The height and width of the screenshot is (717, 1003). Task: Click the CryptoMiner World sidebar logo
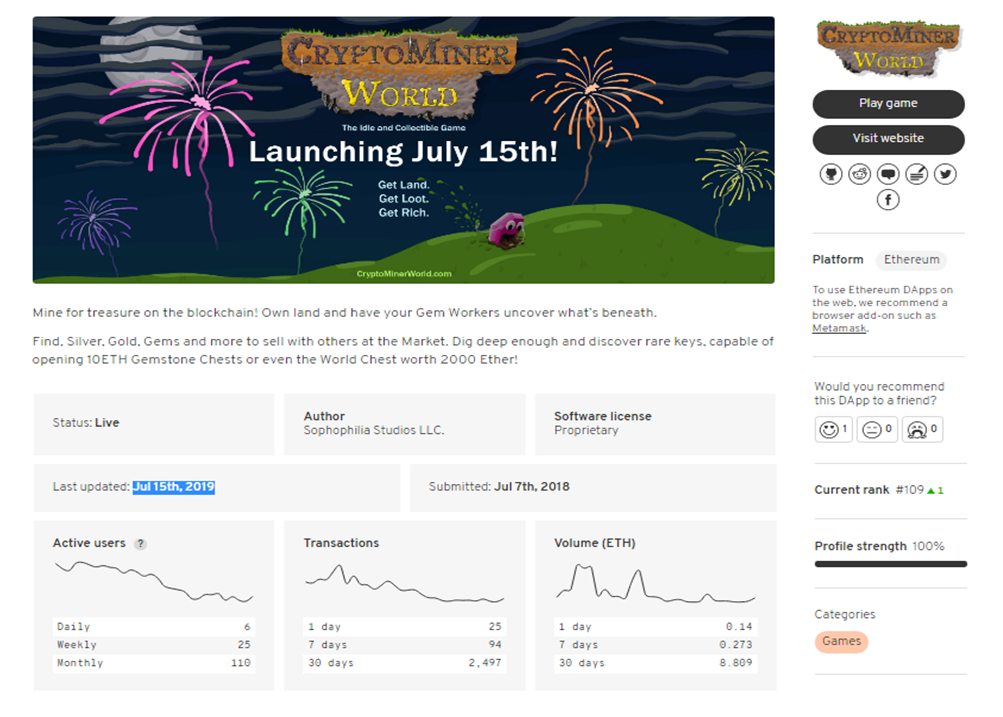(x=888, y=49)
